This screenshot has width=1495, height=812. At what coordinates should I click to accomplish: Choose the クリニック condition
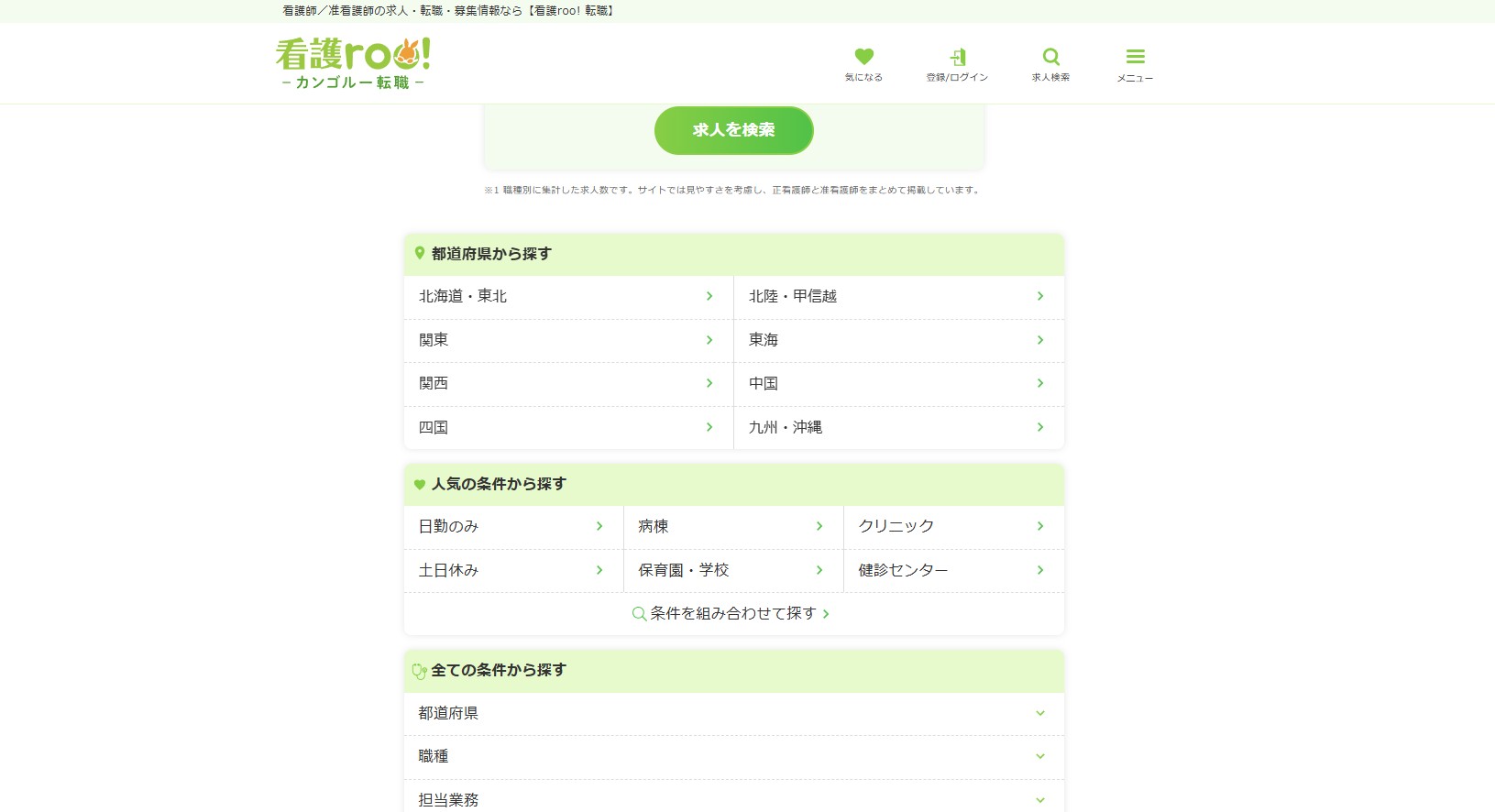click(952, 526)
